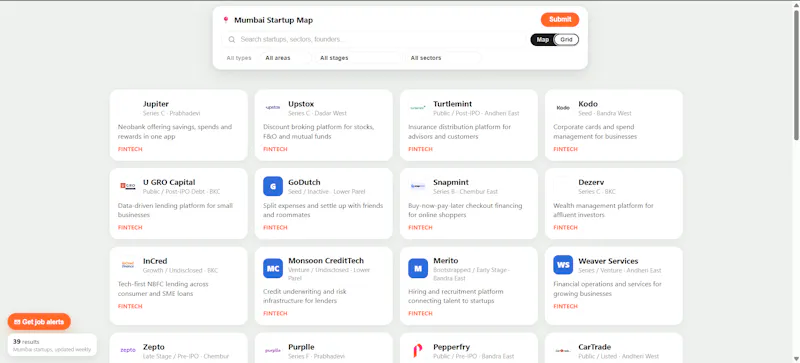Click the FINTECH tag on InCred card

(130, 306)
